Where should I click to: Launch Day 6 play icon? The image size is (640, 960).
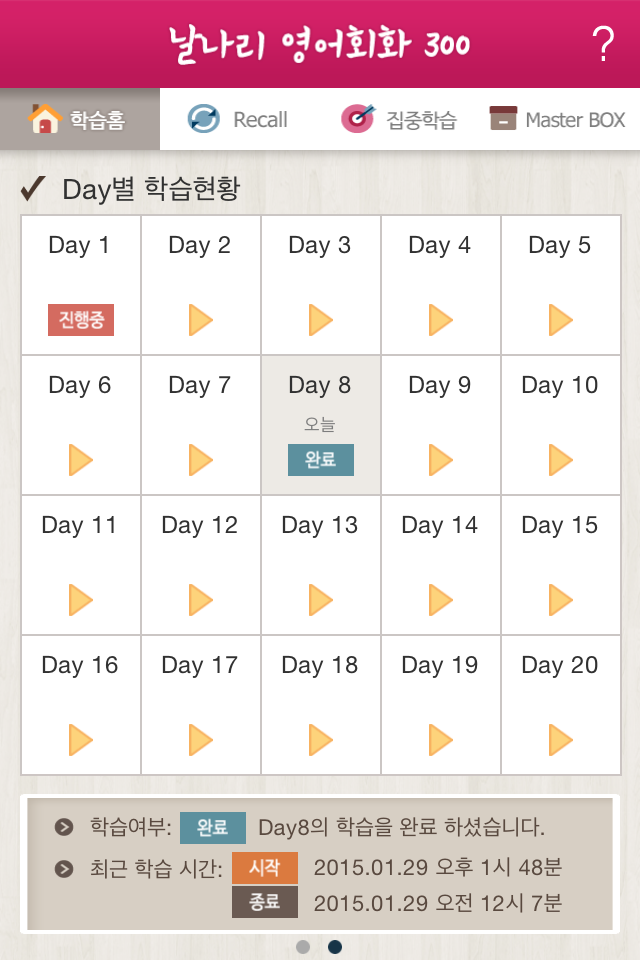(x=81, y=460)
